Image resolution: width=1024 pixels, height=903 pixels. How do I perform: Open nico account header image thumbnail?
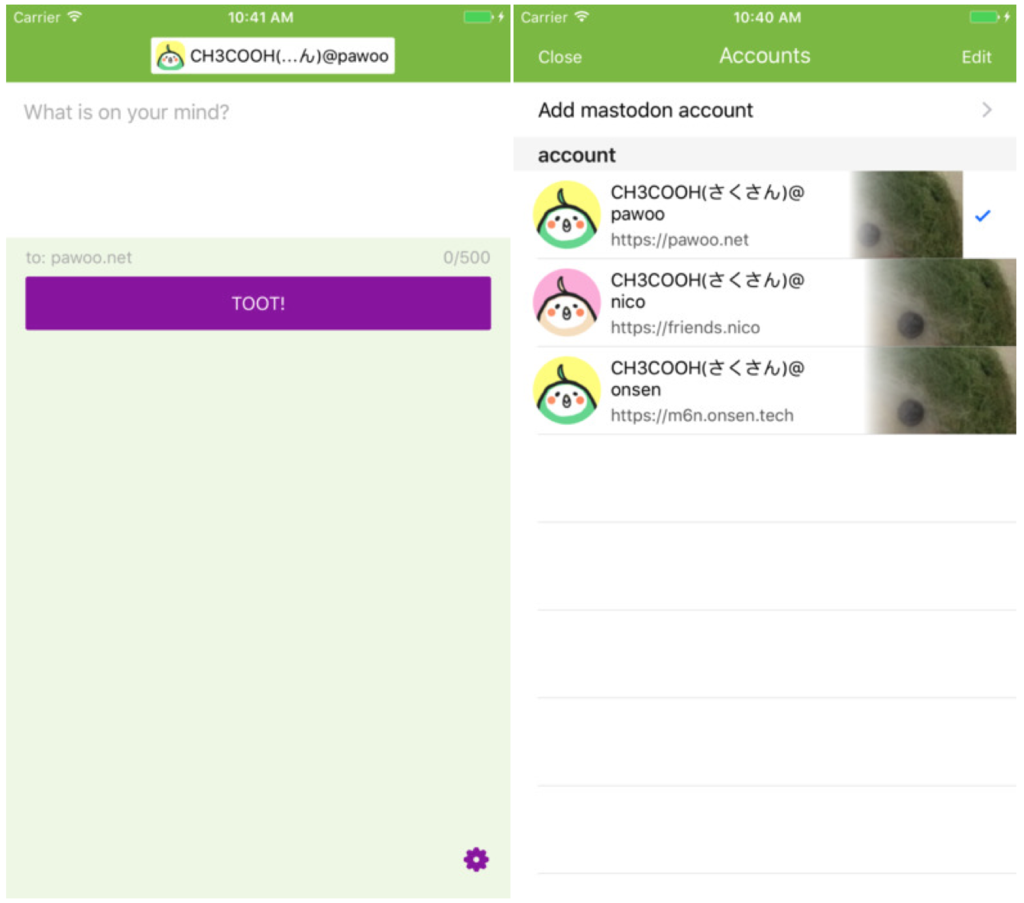point(941,302)
